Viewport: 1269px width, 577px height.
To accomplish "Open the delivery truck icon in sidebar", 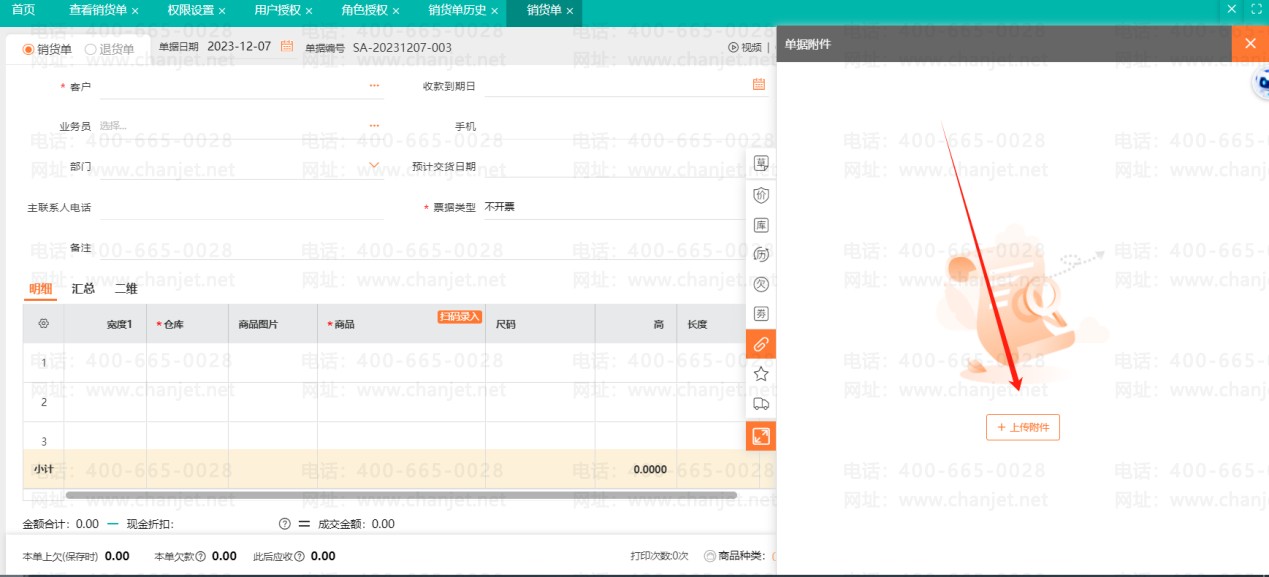I will [761, 404].
